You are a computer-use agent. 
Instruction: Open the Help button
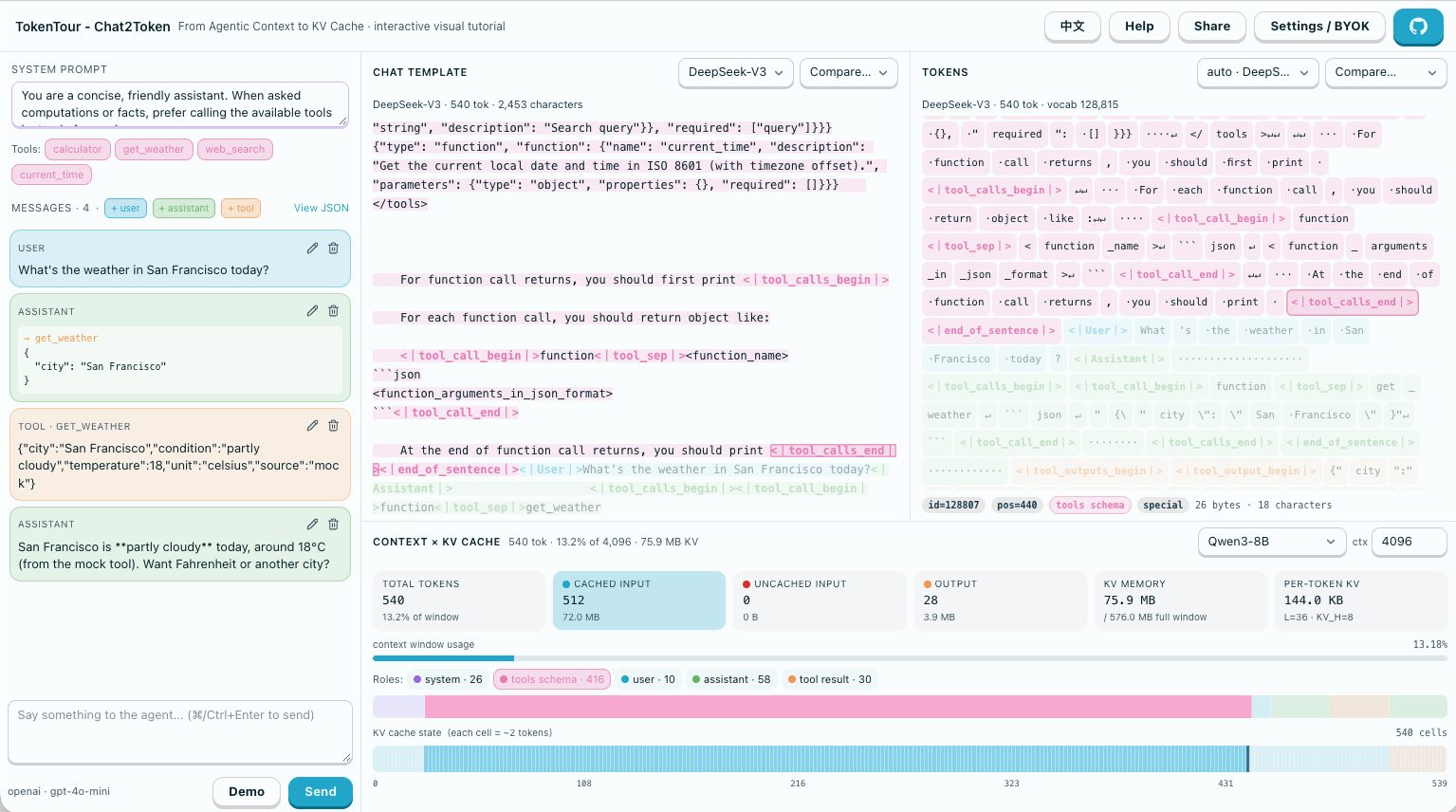pyautogui.click(x=1139, y=27)
